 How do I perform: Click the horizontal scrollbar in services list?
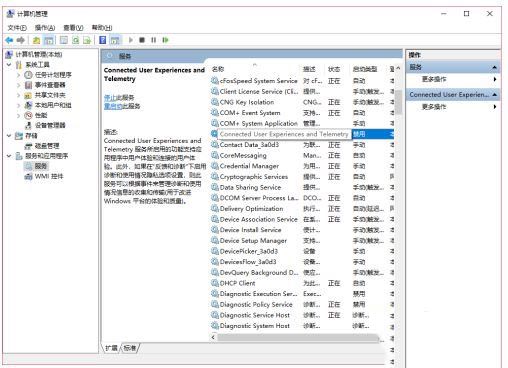click(x=298, y=338)
